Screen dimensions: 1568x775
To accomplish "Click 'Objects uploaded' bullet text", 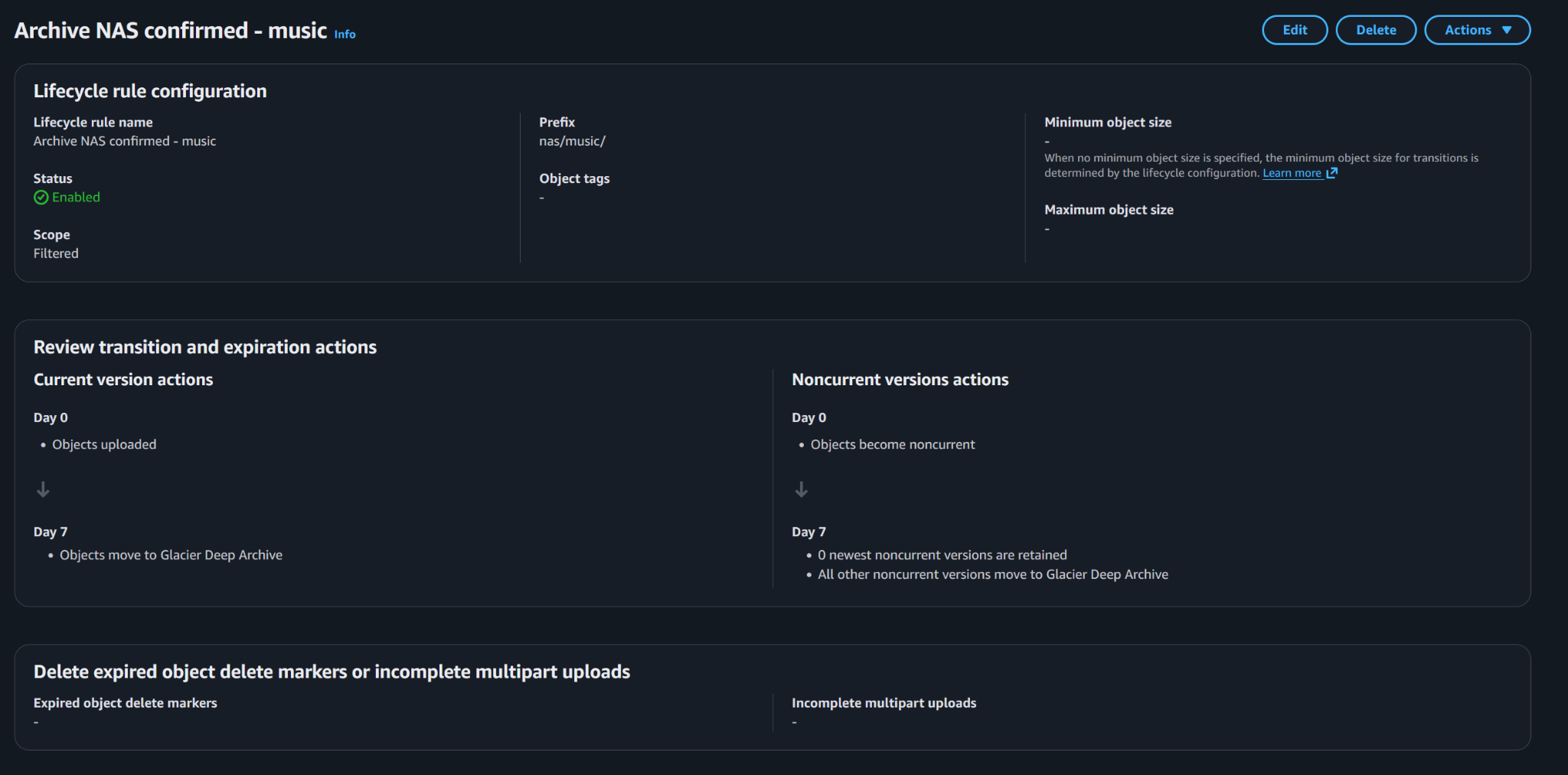I will tap(104, 444).
